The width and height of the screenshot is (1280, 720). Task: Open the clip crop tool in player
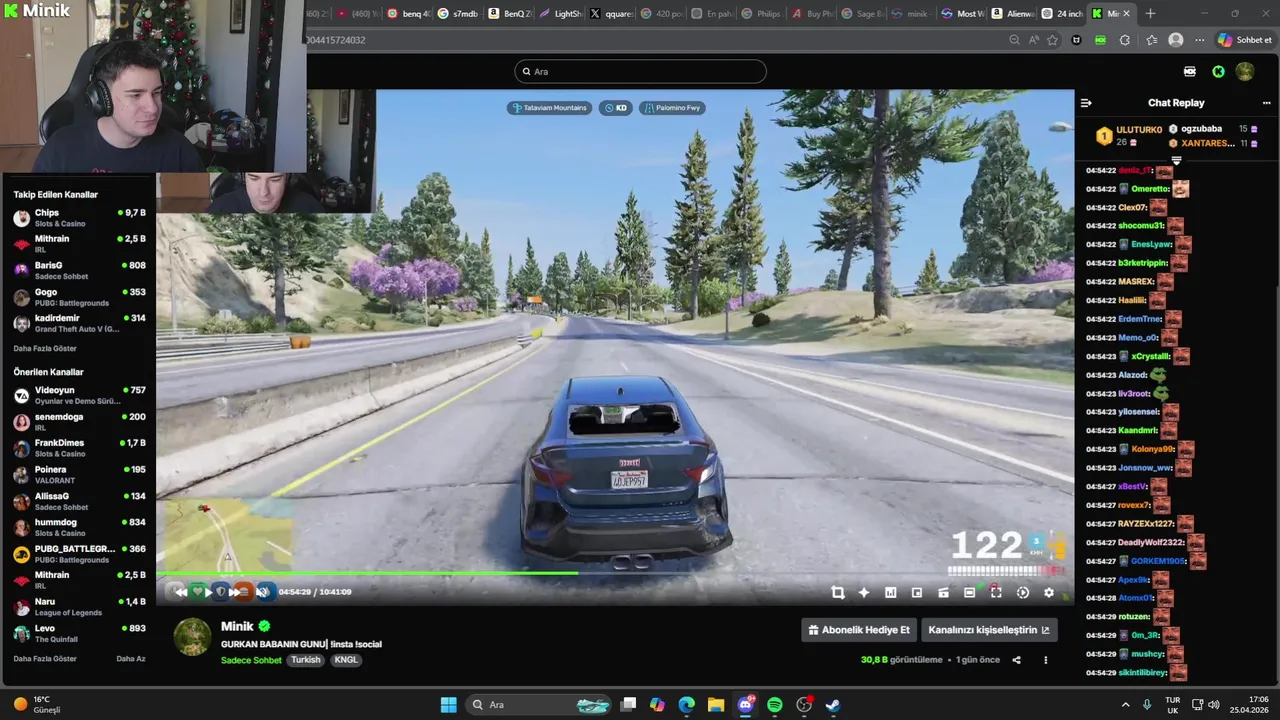tap(838, 592)
